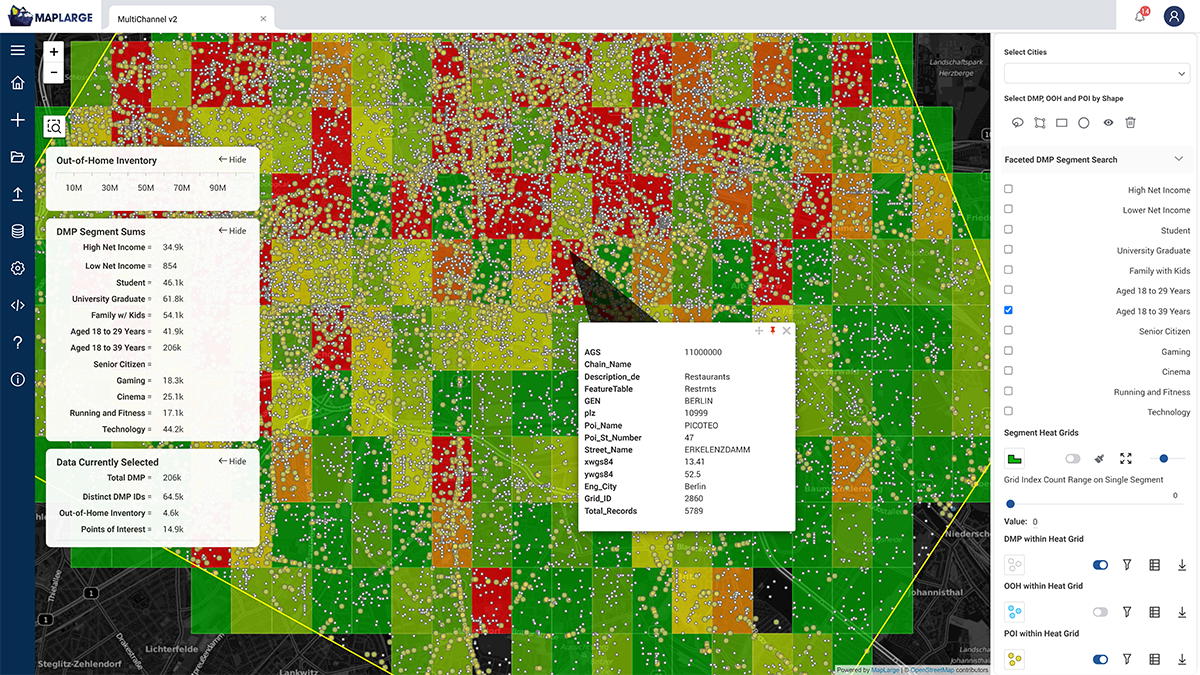
Task: Toggle shape visibility with the eye icon
Action: click(x=1108, y=122)
